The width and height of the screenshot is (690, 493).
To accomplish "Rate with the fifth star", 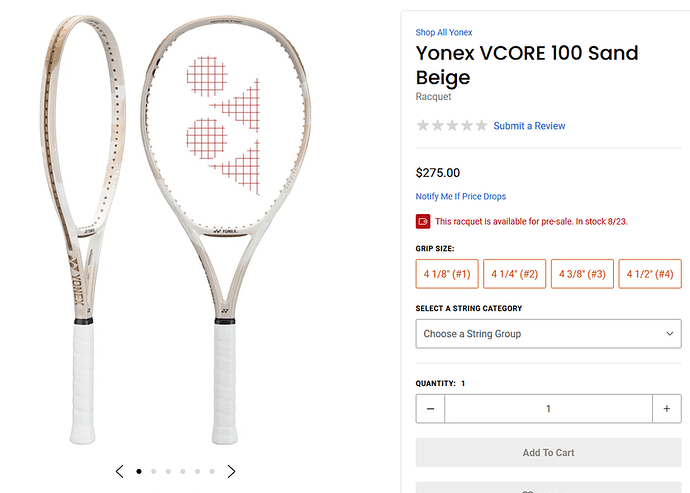I will [482, 125].
